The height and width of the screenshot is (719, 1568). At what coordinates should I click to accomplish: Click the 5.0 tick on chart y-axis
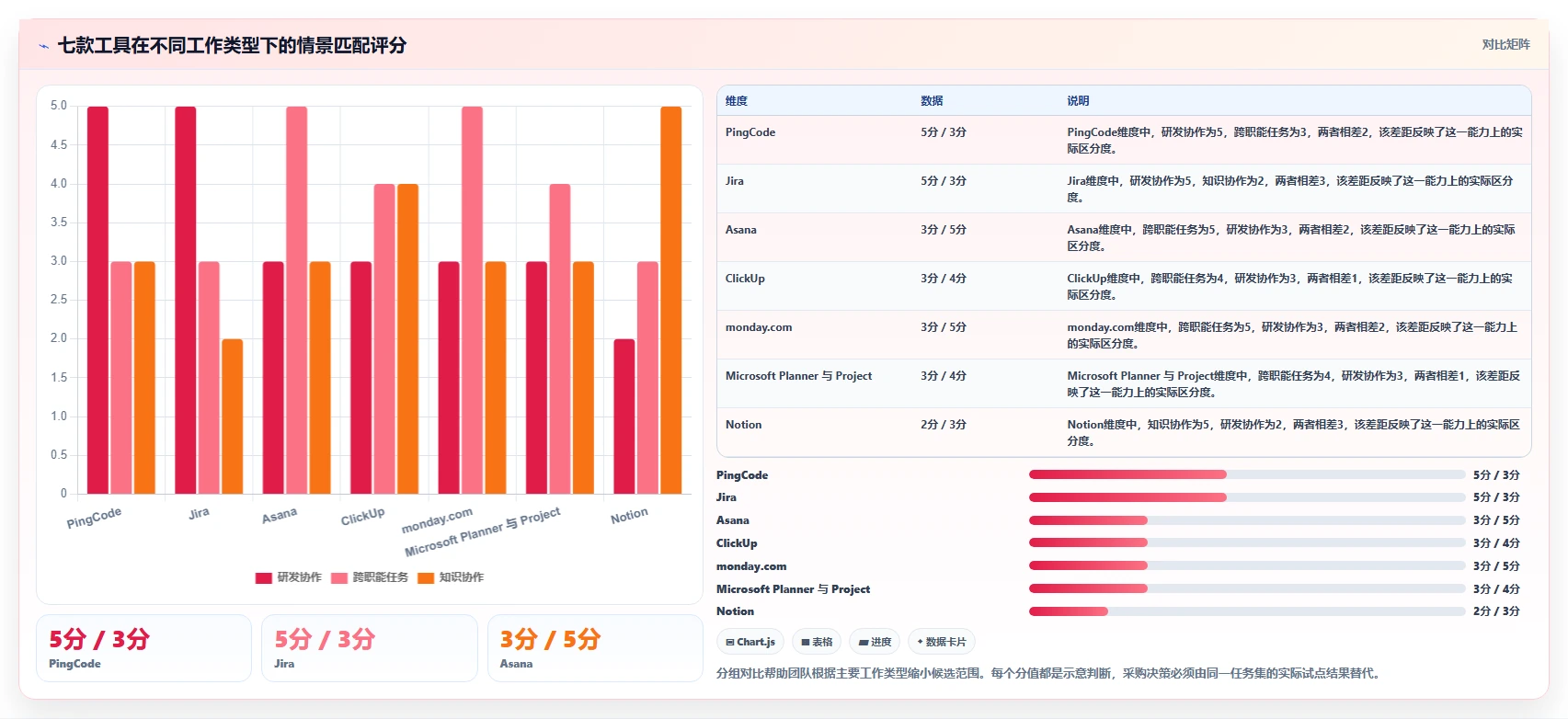pyautogui.click(x=59, y=106)
